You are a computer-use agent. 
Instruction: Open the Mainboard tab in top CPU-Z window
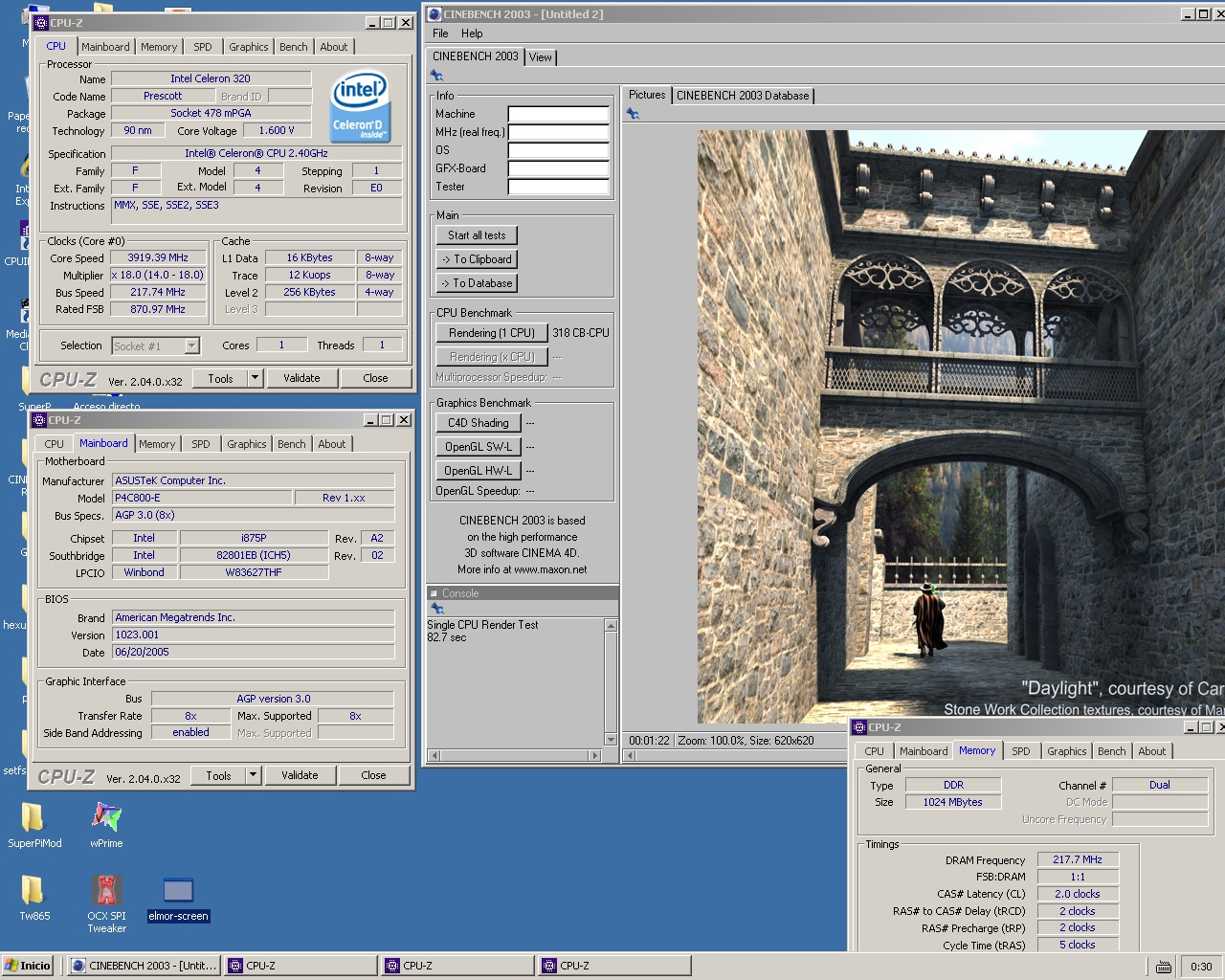[x=105, y=47]
